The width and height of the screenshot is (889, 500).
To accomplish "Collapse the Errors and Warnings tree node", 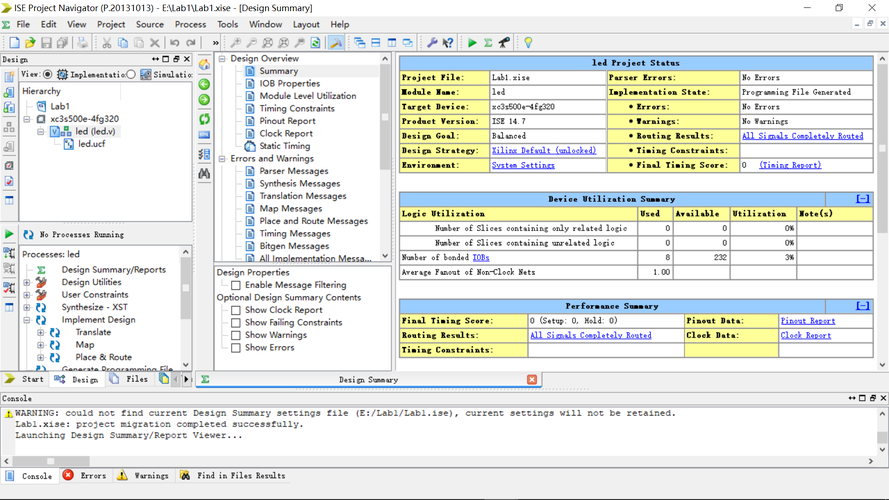I will pyautogui.click(x=222, y=159).
